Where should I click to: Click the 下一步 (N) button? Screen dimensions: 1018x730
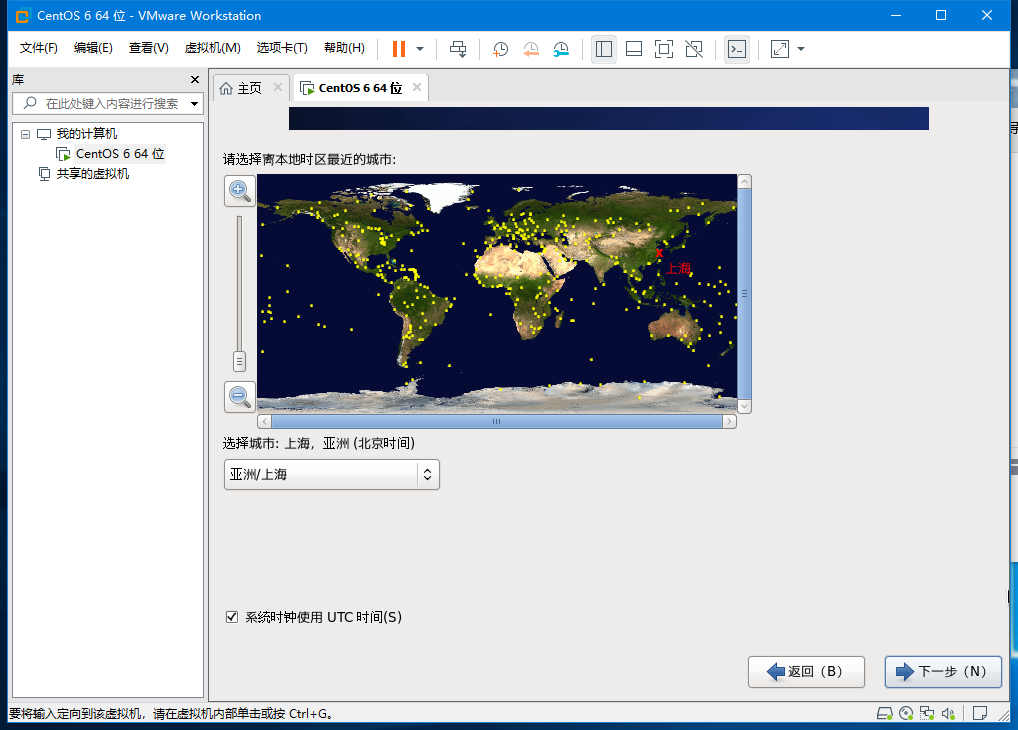pyautogui.click(x=941, y=671)
